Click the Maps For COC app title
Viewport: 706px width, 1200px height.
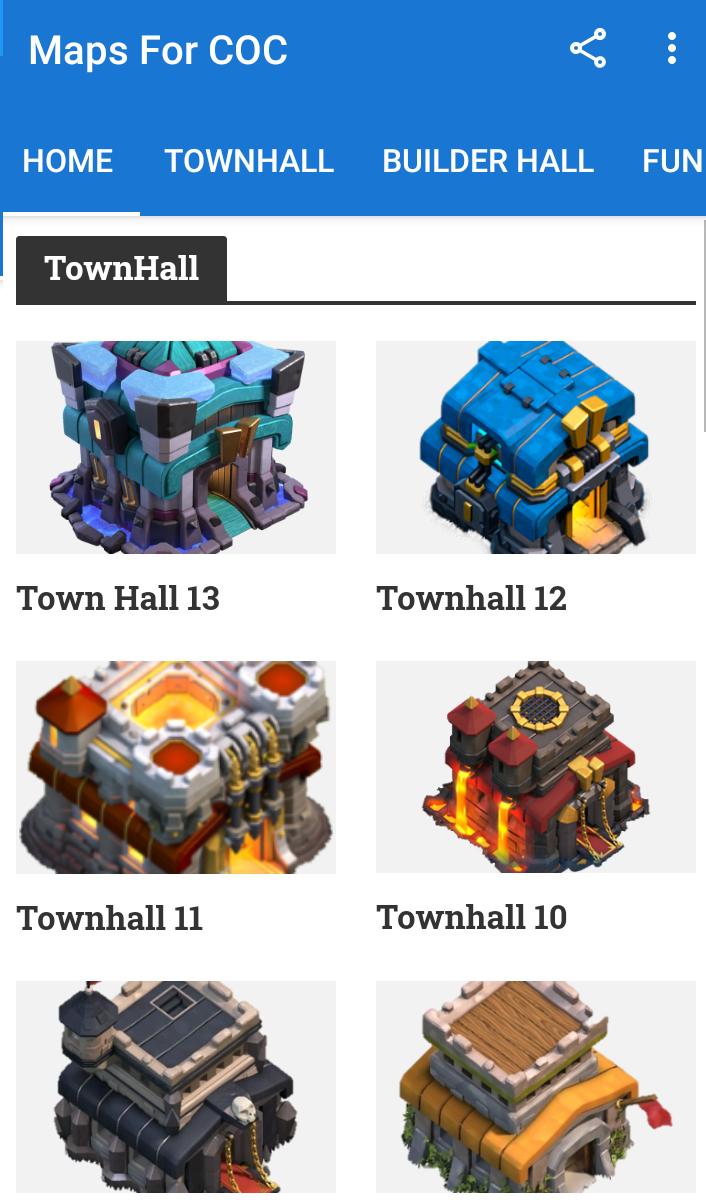pos(158,50)
